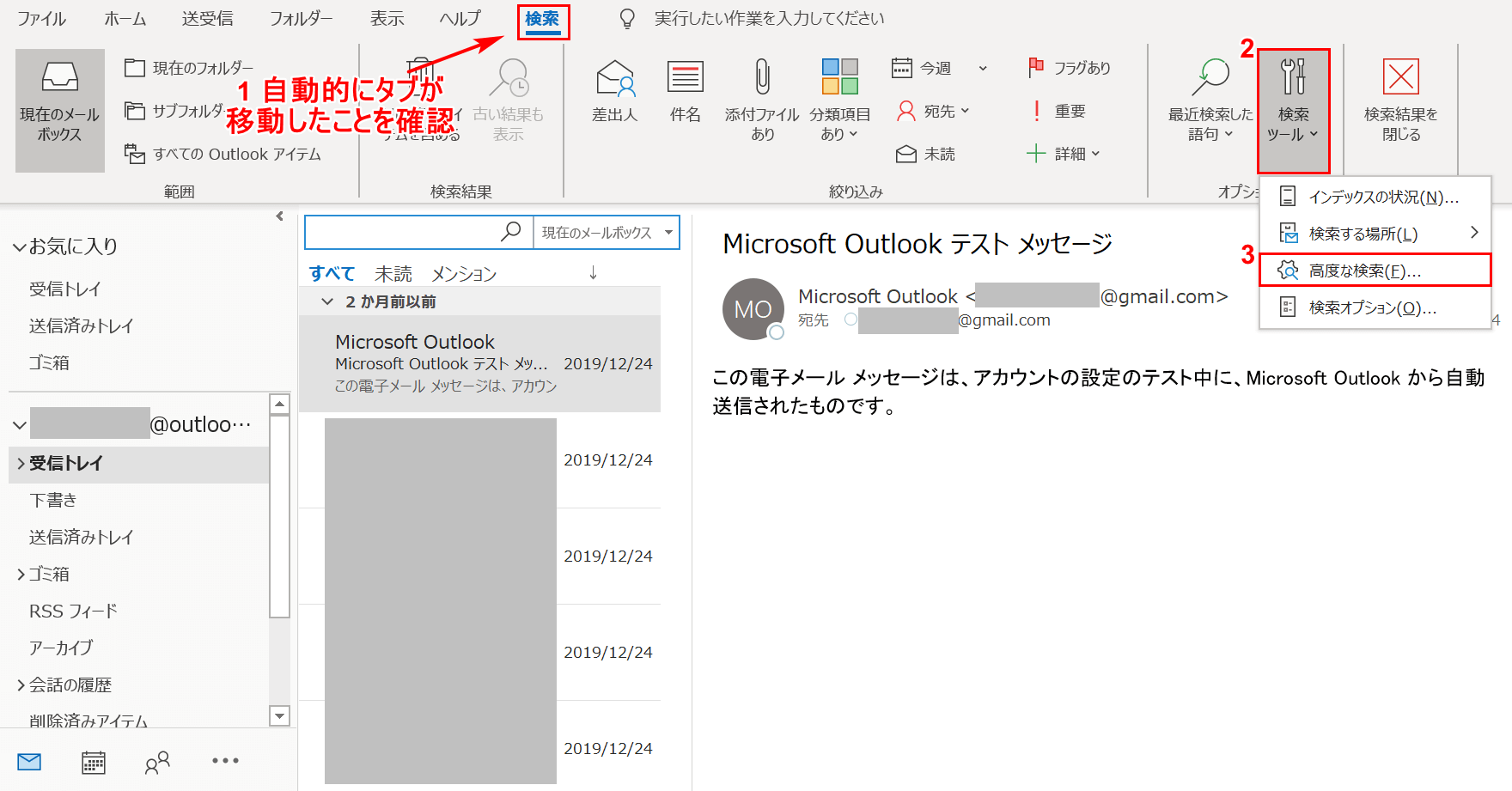The width and height of the screenshot is (1512, 791).
Task: Switch to People contacts view icon
Action: point(157,762)
